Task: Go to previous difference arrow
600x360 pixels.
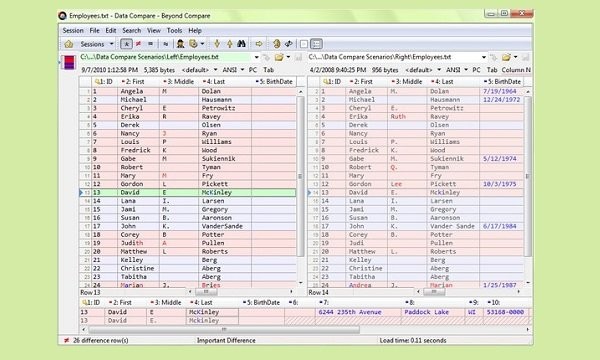Action: (x=229, y=44)
